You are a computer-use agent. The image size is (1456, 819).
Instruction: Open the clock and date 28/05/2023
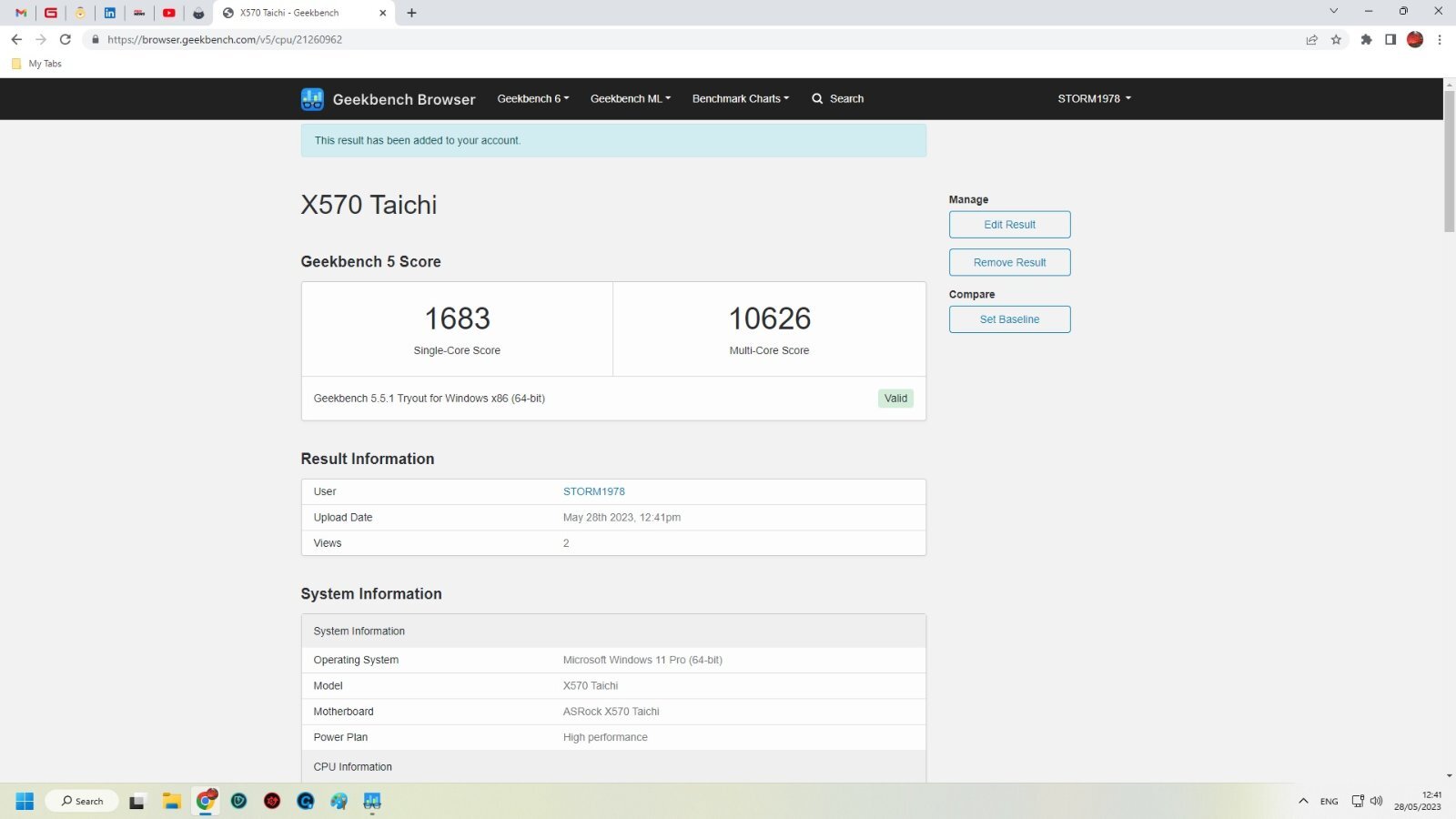pyautogui.click(x=1418, y=801)
